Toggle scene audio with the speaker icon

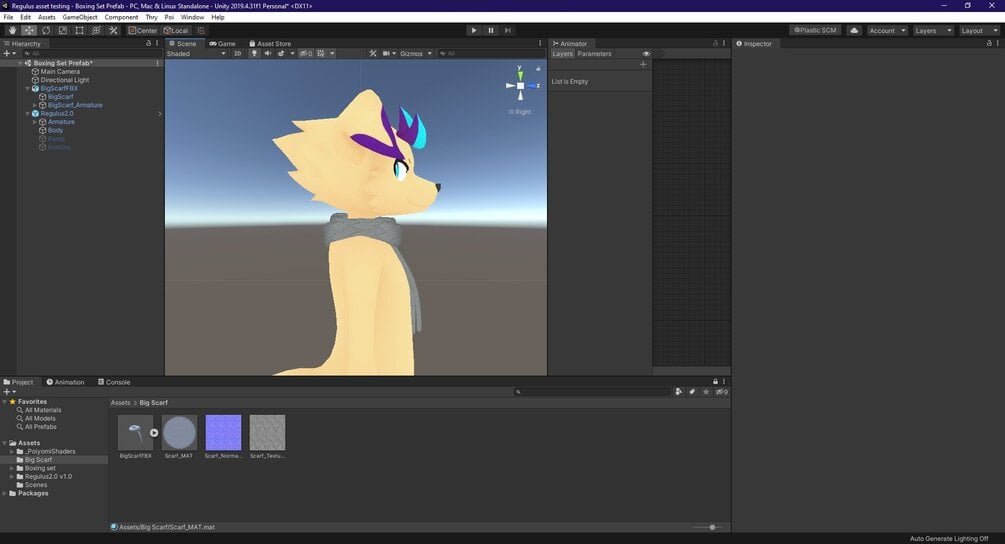click(267, 54)
